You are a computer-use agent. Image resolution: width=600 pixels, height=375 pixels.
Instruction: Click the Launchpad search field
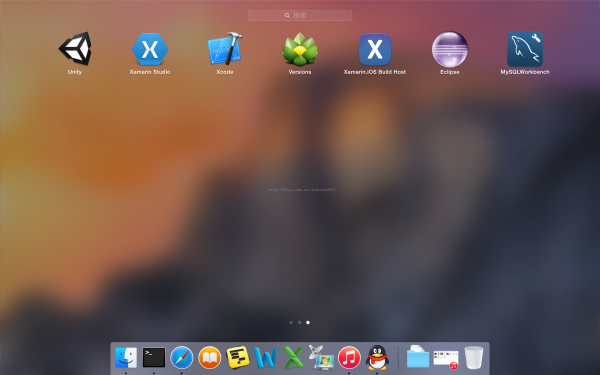(300, 15)
